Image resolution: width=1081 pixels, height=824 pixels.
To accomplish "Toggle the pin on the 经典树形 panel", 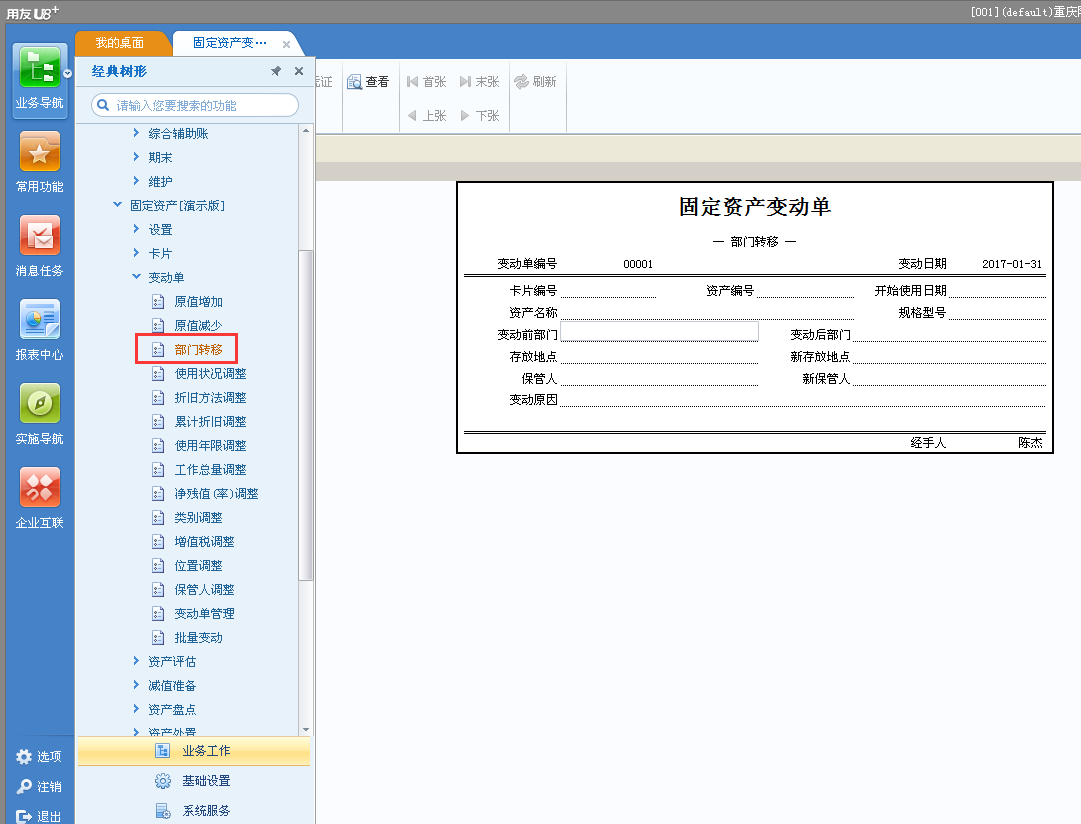I will (x=276, y=71).
